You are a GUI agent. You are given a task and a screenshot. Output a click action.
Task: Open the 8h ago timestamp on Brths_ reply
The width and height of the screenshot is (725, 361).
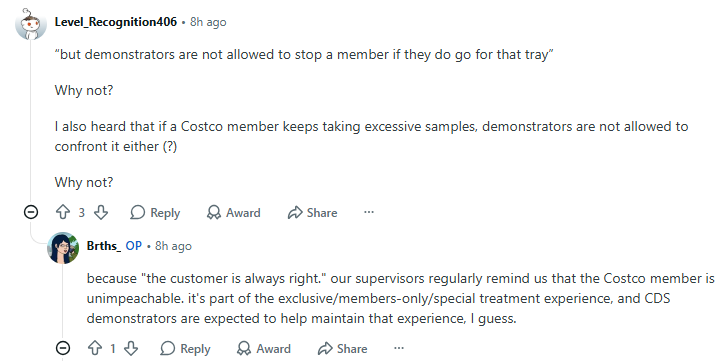(x=173, y=246)
